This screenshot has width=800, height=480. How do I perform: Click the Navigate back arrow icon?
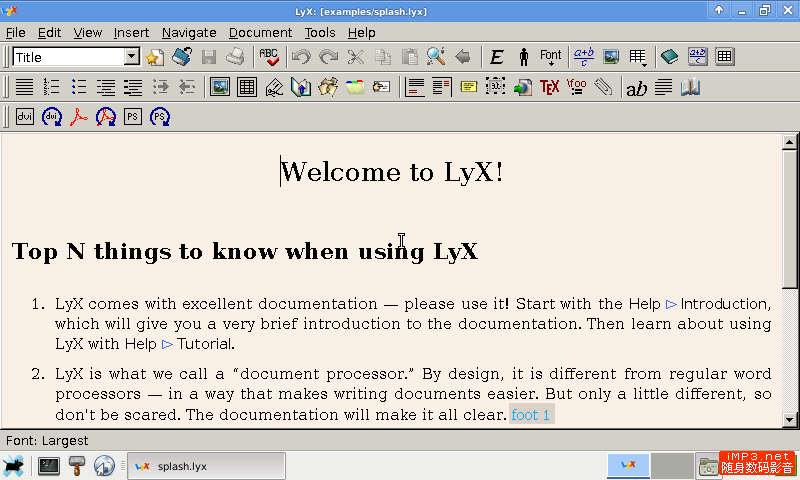[x=463, y=57]
